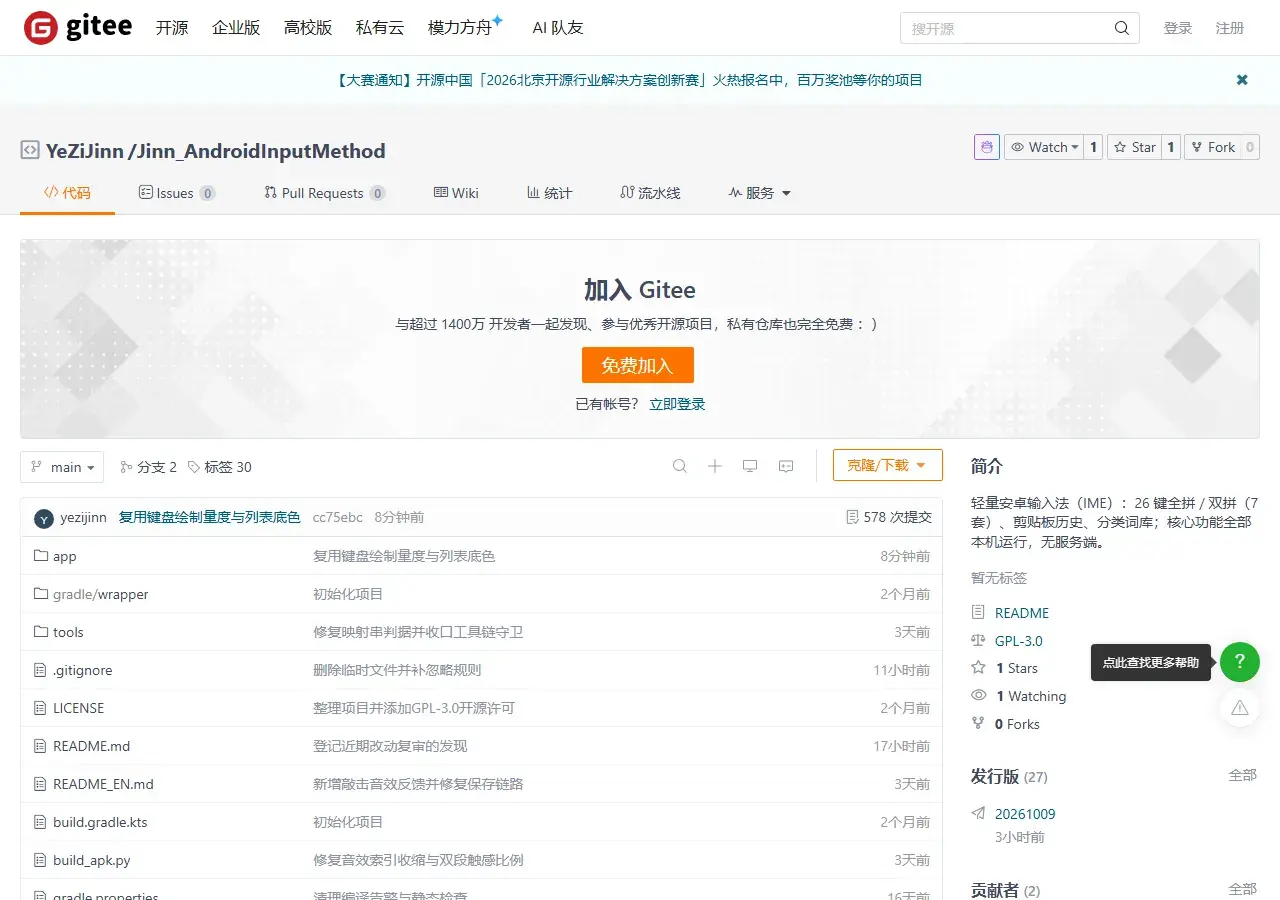This screenshot has width=1280, height=900.
Task: Click the README link in sidebar
Action: pos(1022,613)
